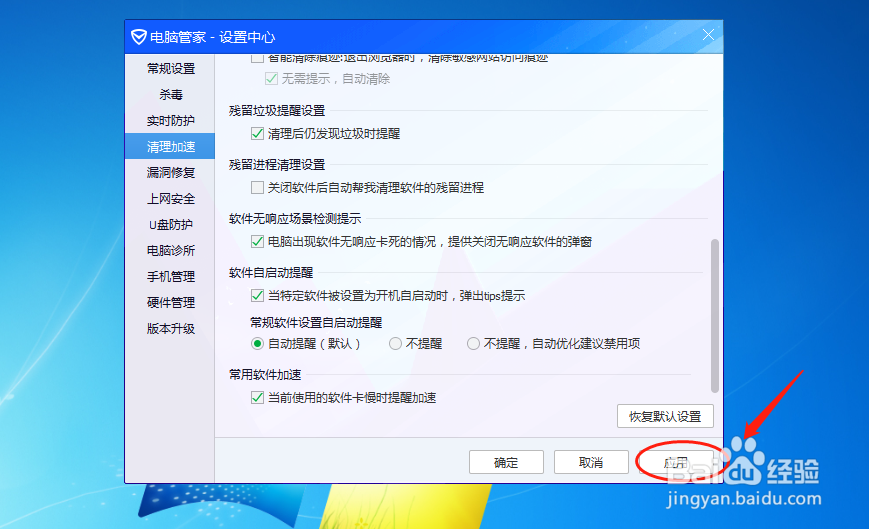Click the 恢复默认设置 button
The width and height of the screenshot is (869, 529).
665,417
